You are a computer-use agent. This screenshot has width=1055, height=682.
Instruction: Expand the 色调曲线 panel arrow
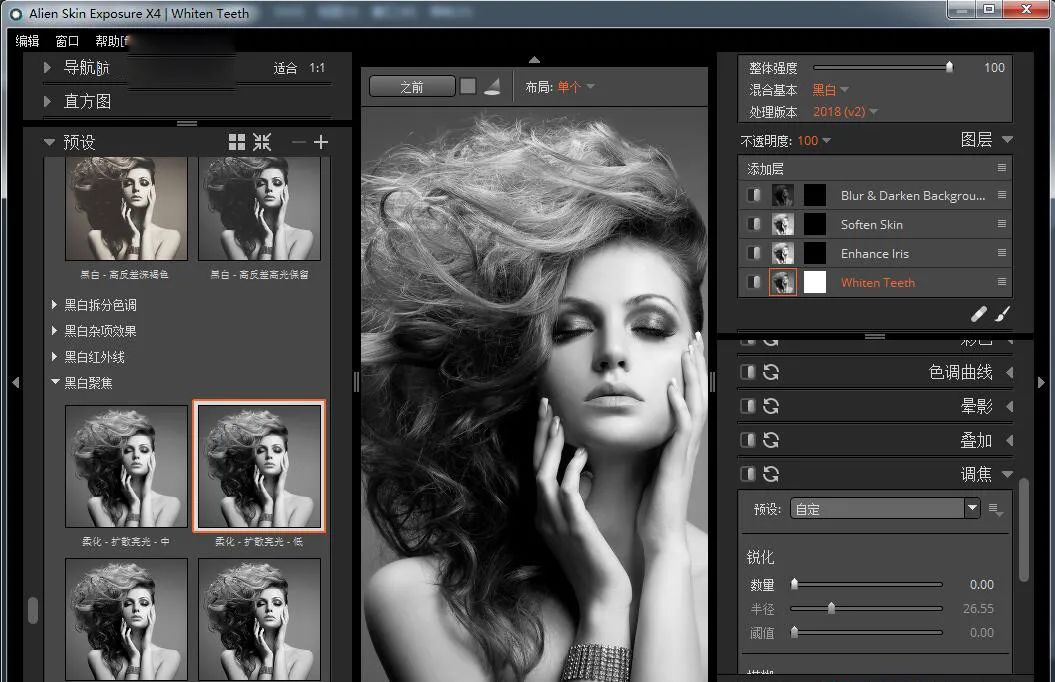coord(1009,372)
